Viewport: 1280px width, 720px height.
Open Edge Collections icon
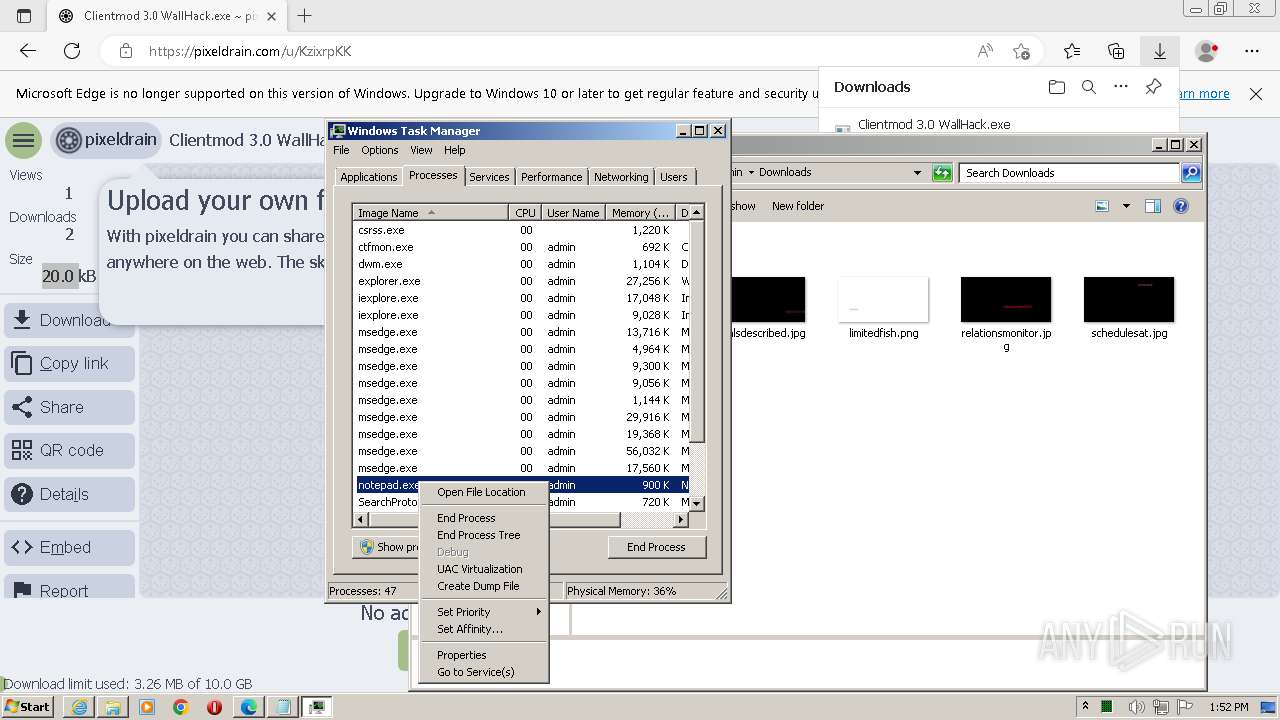tap(1116, 51)
